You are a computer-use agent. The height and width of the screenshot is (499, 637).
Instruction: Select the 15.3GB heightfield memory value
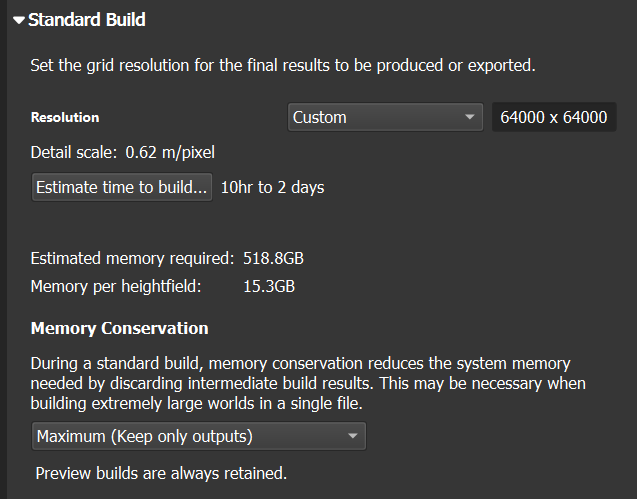click(269, 286)
